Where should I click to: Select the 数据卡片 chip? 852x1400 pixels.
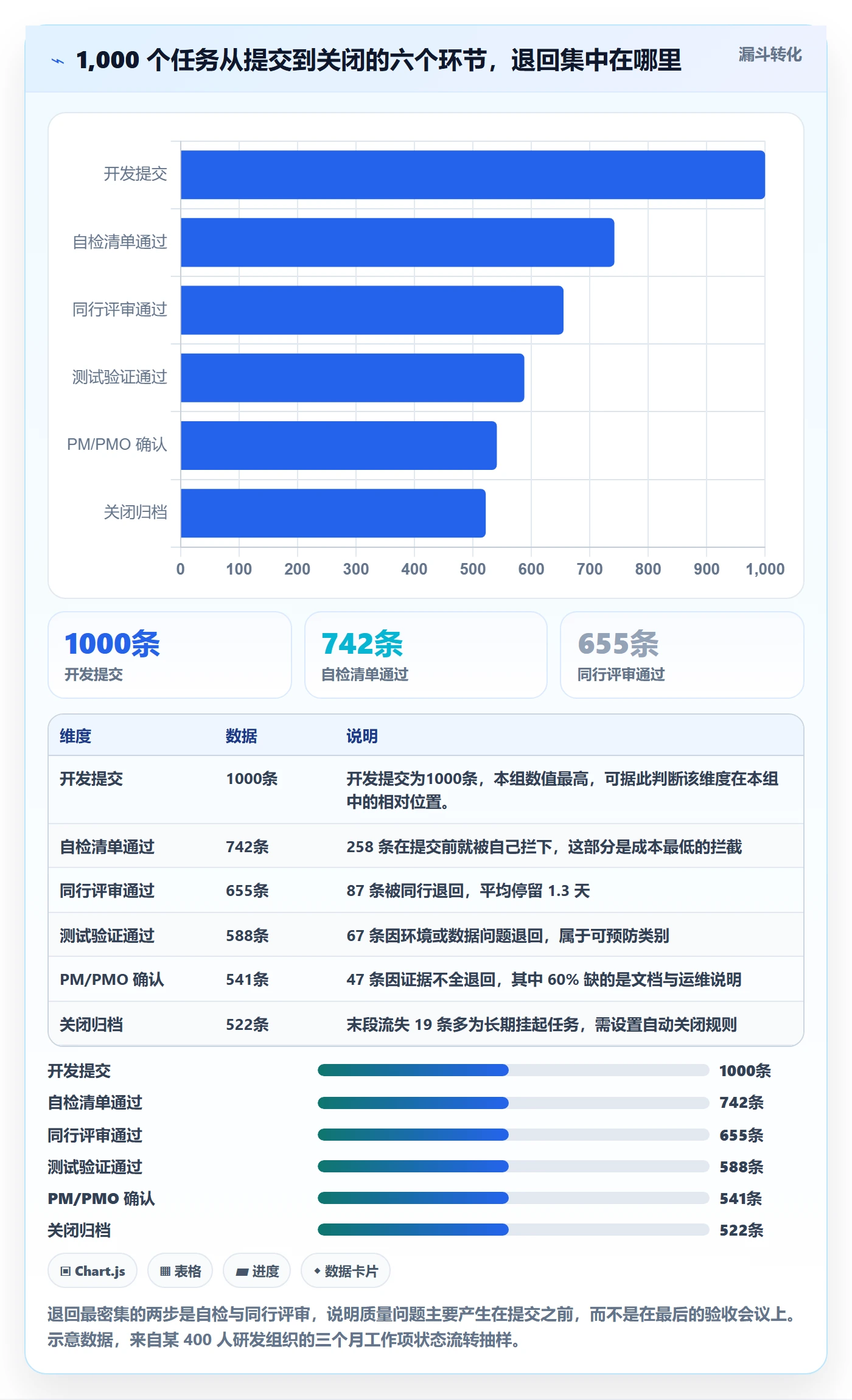tap(346, 1271)
